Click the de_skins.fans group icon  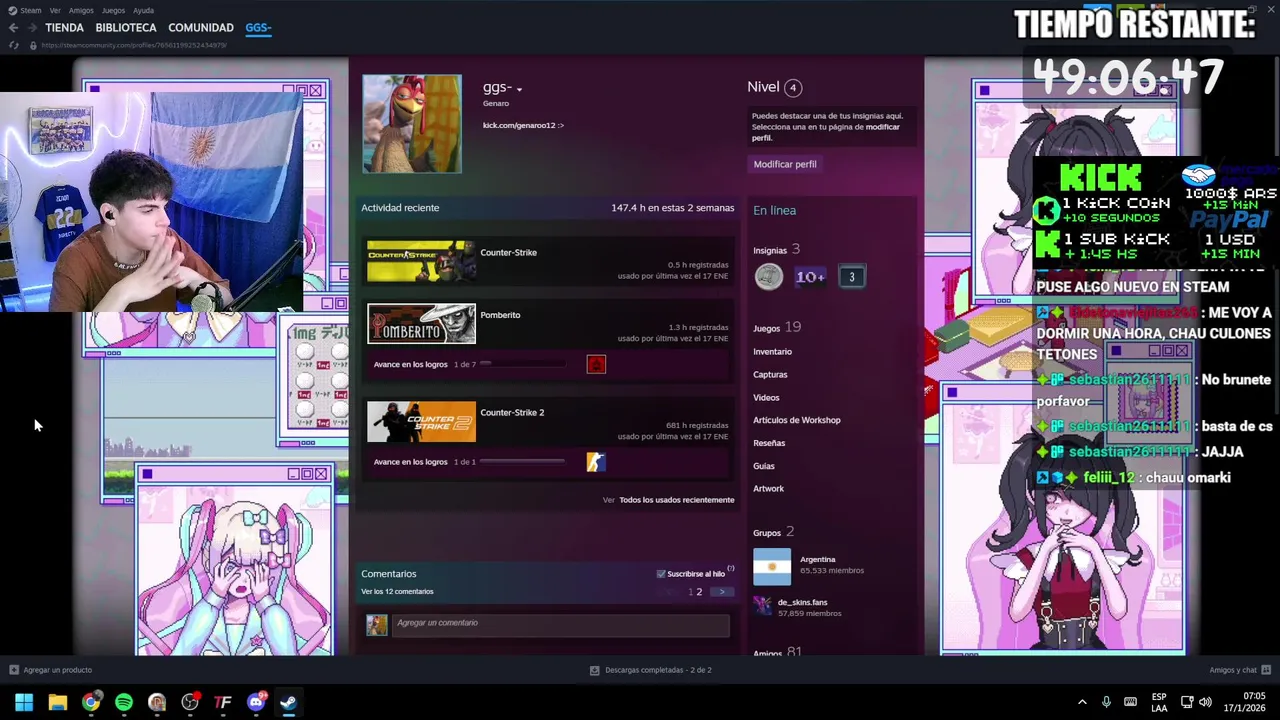click(x=762, y=606)
